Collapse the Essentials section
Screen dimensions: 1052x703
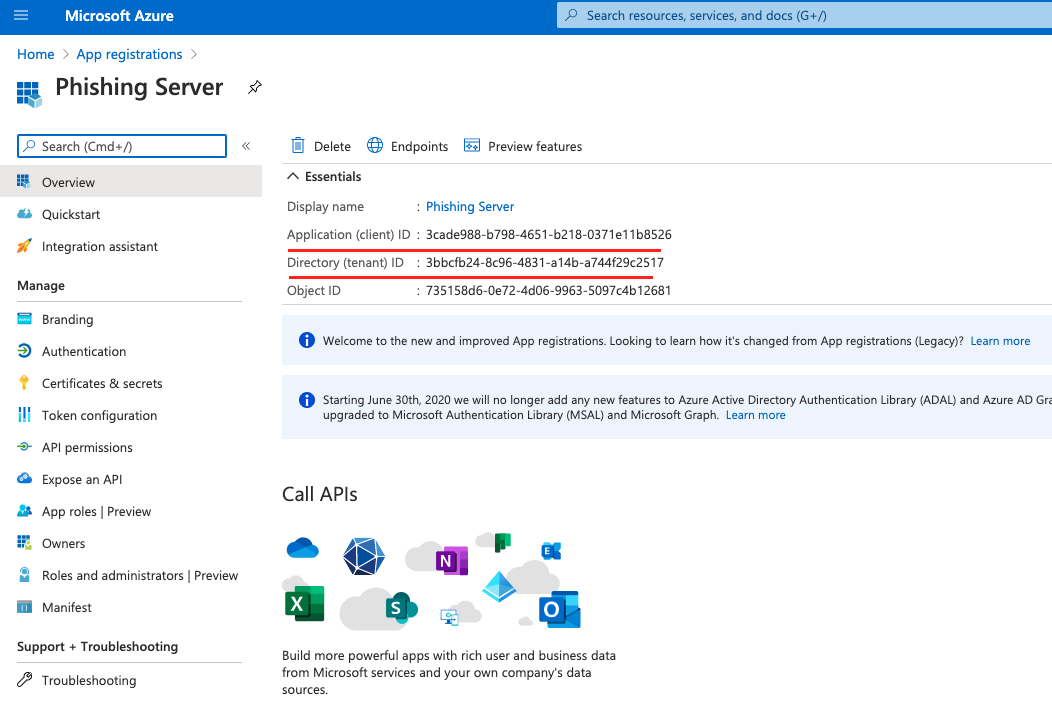(293, 176)
